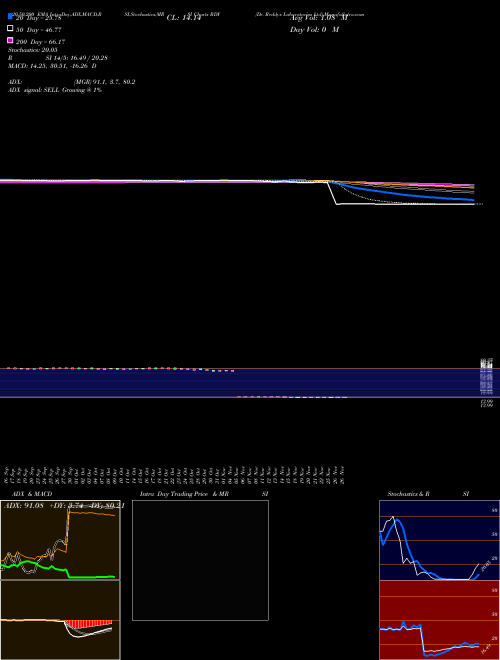
Task: Click the 'ADX signal: SELL Growing @ 1%' text
Action: tap(55, 90)
